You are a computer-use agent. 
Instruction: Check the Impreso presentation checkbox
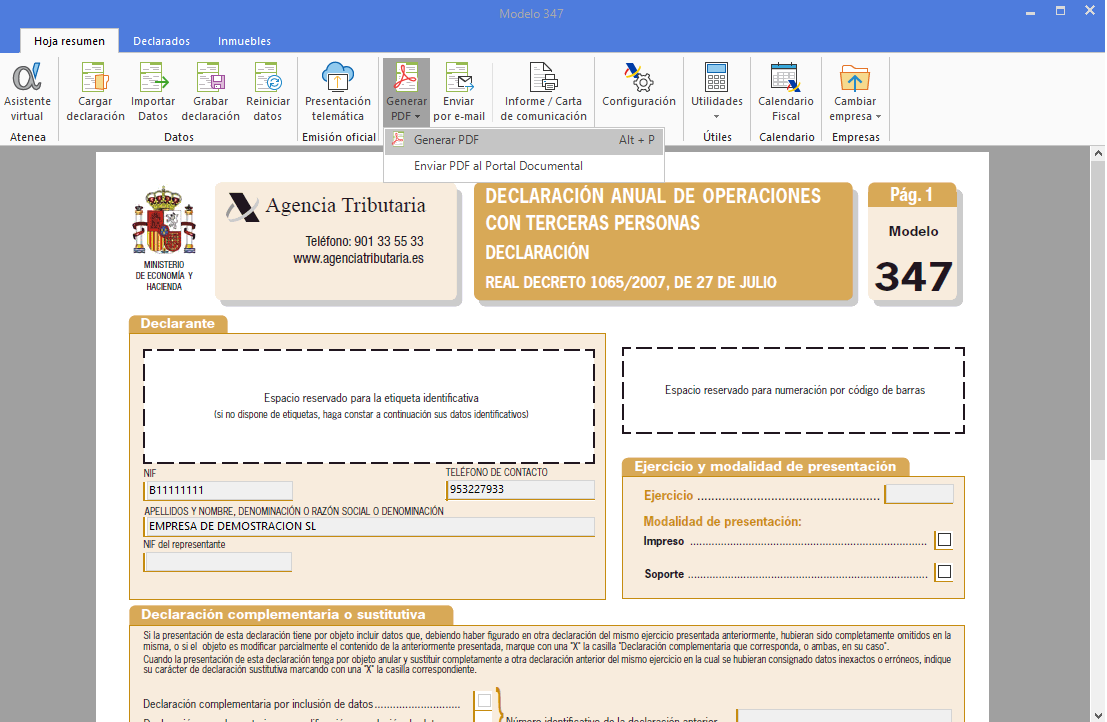(x=943, y=540)
